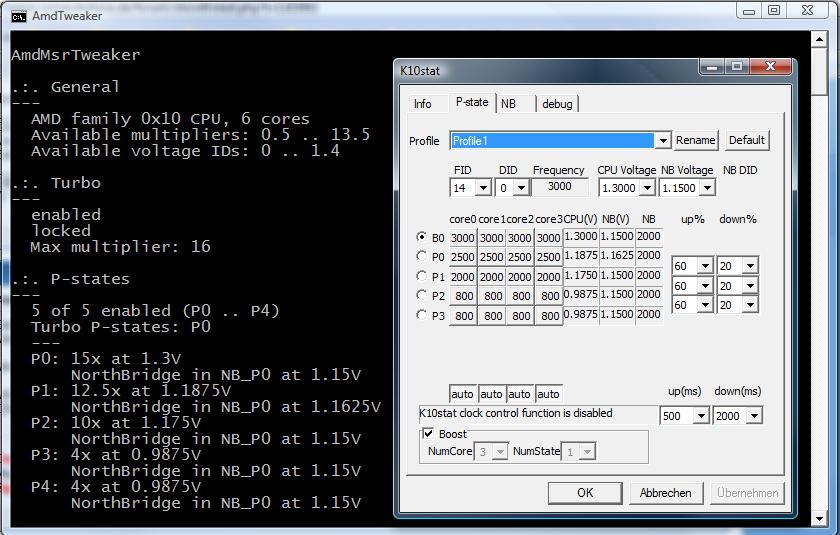Open the down(ms) dropdown showing 2000
840x535 pixels.
(754, 416)
